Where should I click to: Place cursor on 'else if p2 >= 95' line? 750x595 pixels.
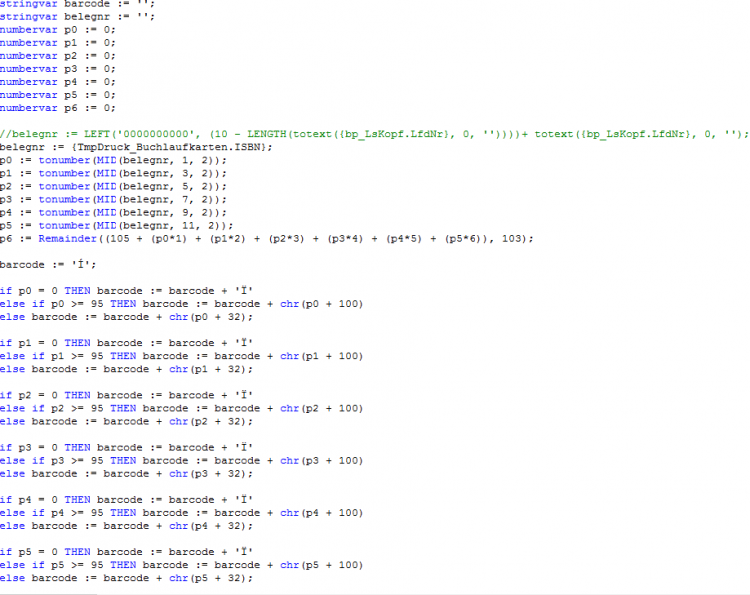click(182, 408)
